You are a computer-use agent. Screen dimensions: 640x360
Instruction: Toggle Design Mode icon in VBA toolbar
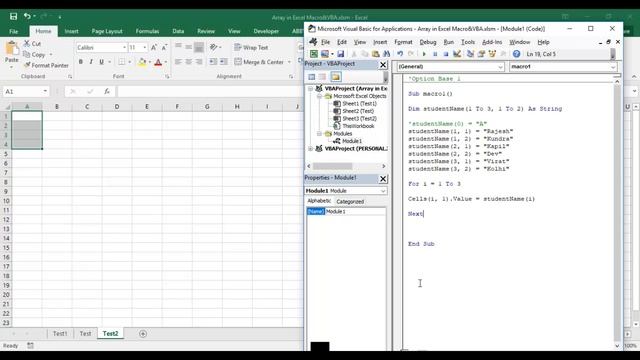pyautogui.click(x=457, y=54)
